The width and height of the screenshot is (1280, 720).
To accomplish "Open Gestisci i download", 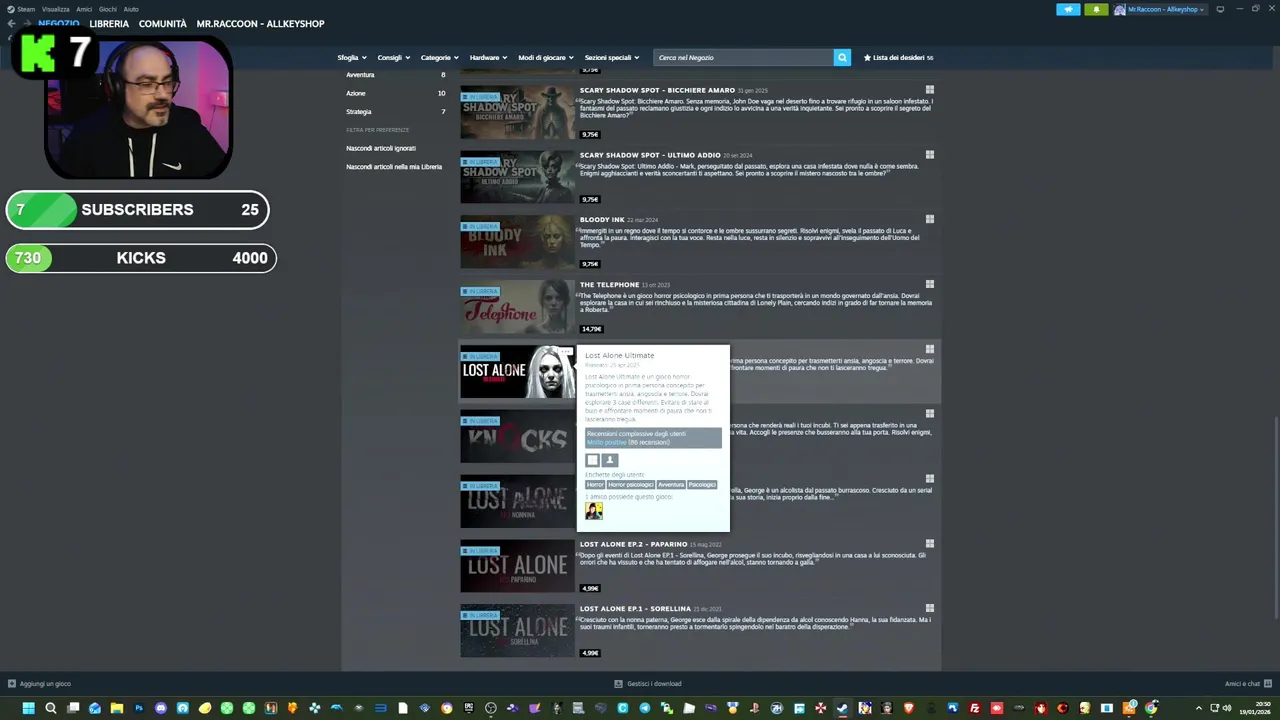I will 648,684.
